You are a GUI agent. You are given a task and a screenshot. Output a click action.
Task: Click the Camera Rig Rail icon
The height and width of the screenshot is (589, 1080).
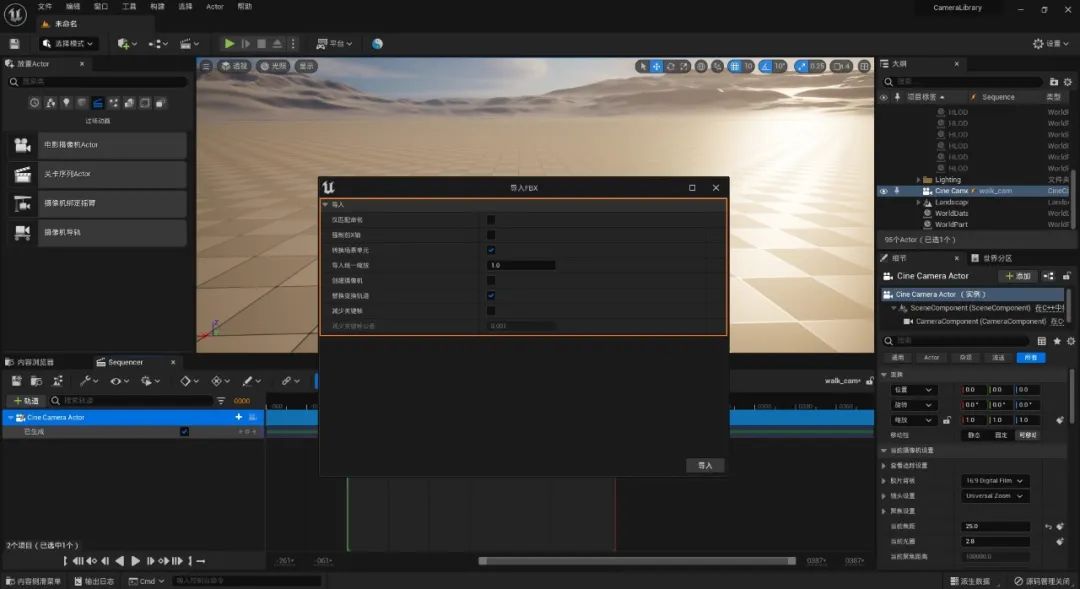click(22, 233)
